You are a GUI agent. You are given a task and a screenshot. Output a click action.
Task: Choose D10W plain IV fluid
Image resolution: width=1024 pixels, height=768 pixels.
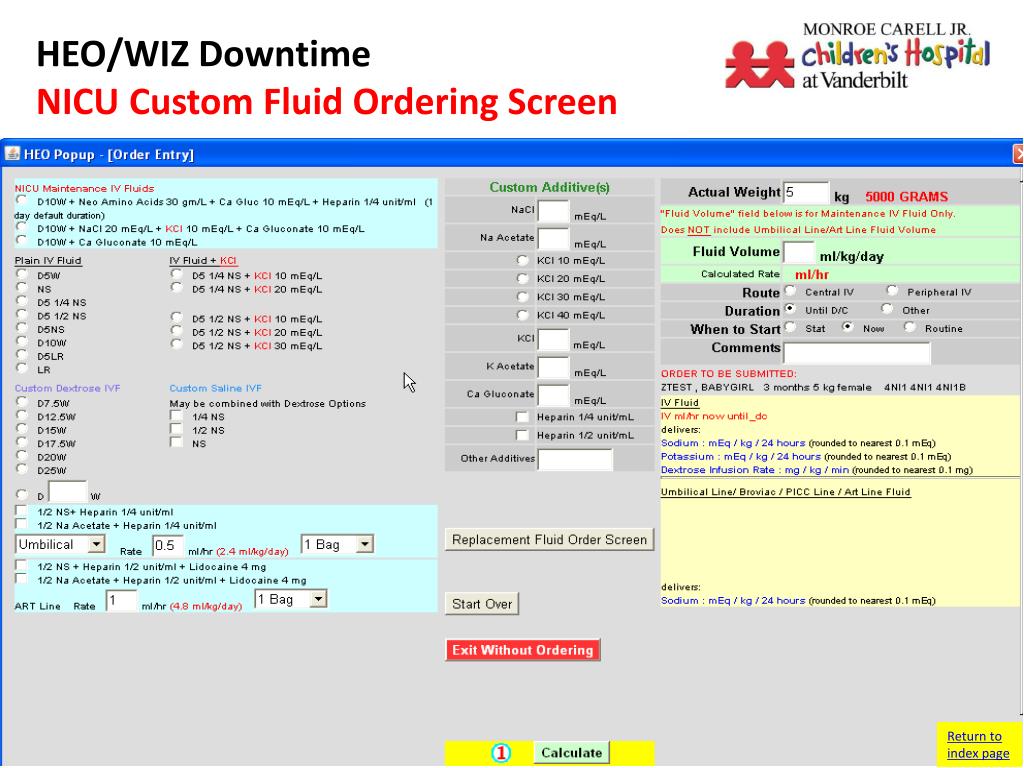point(22,341)
